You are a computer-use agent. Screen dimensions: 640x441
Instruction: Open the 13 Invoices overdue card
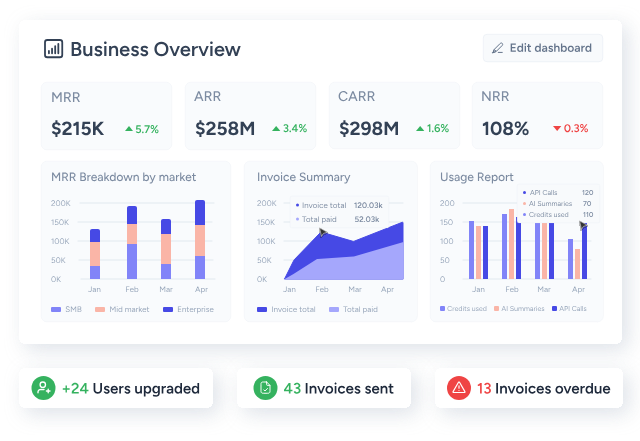529,388
